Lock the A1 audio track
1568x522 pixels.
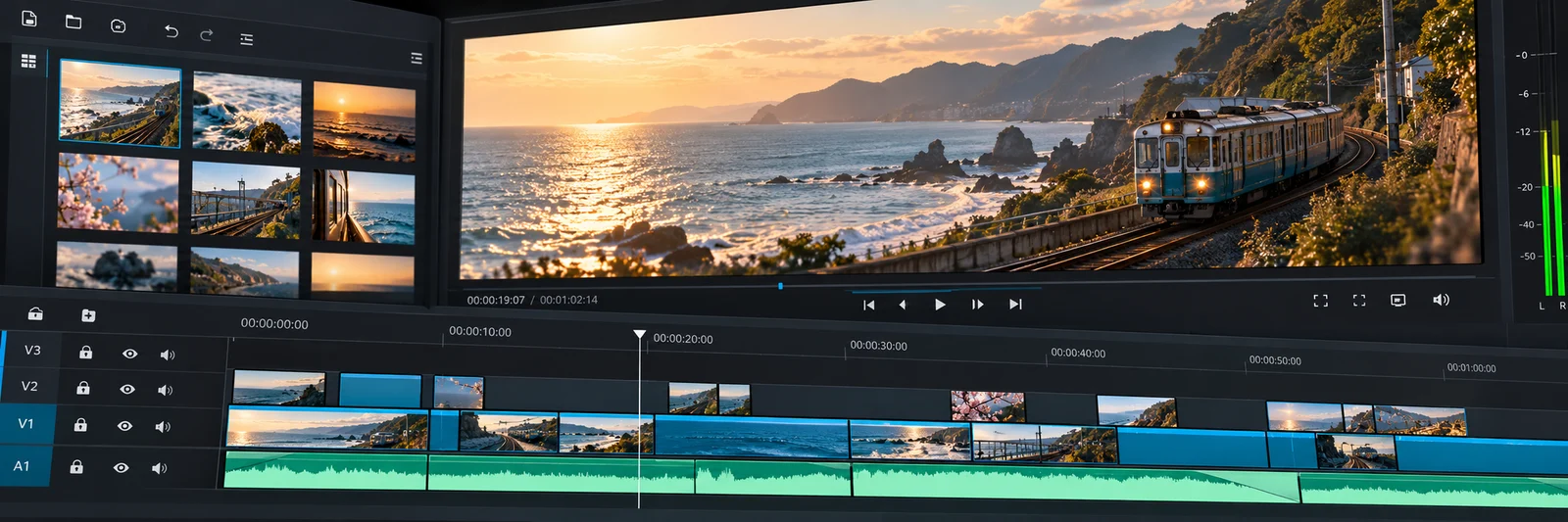point(76,467)
